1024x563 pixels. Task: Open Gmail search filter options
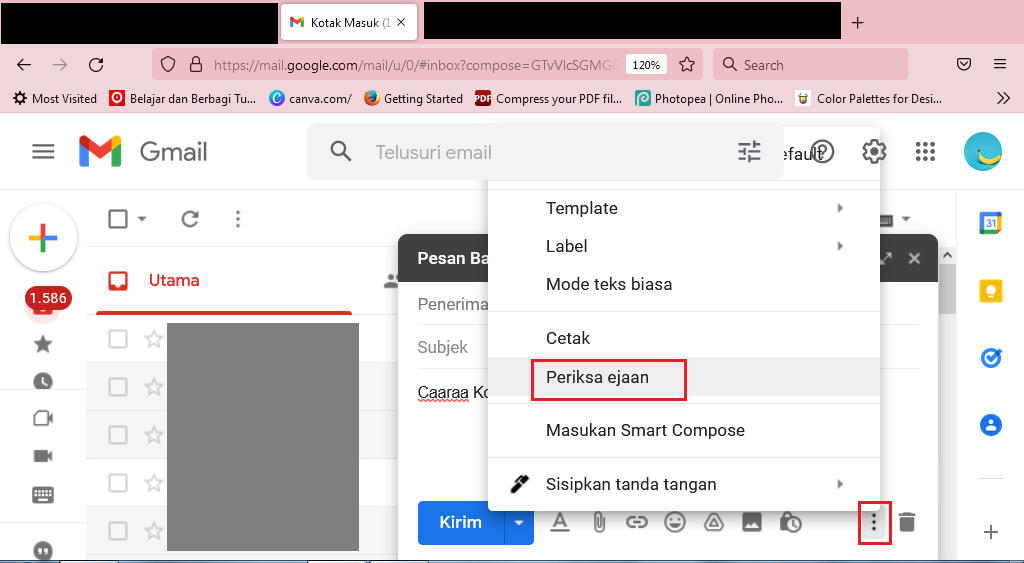749,152
